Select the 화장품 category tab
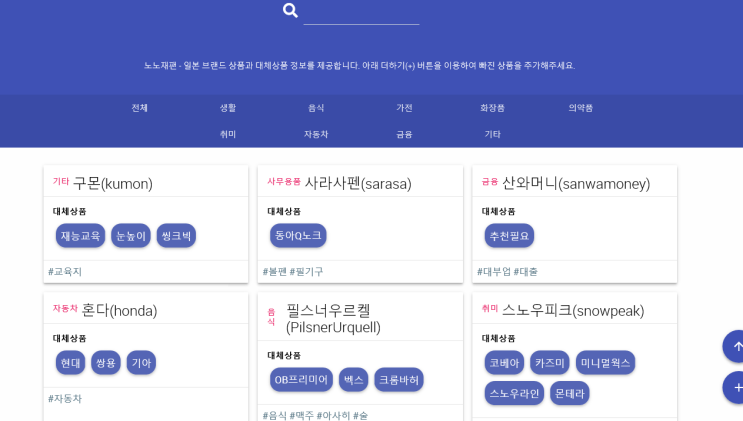The width and height of the screenshot is (743, 421). (492, 108)
